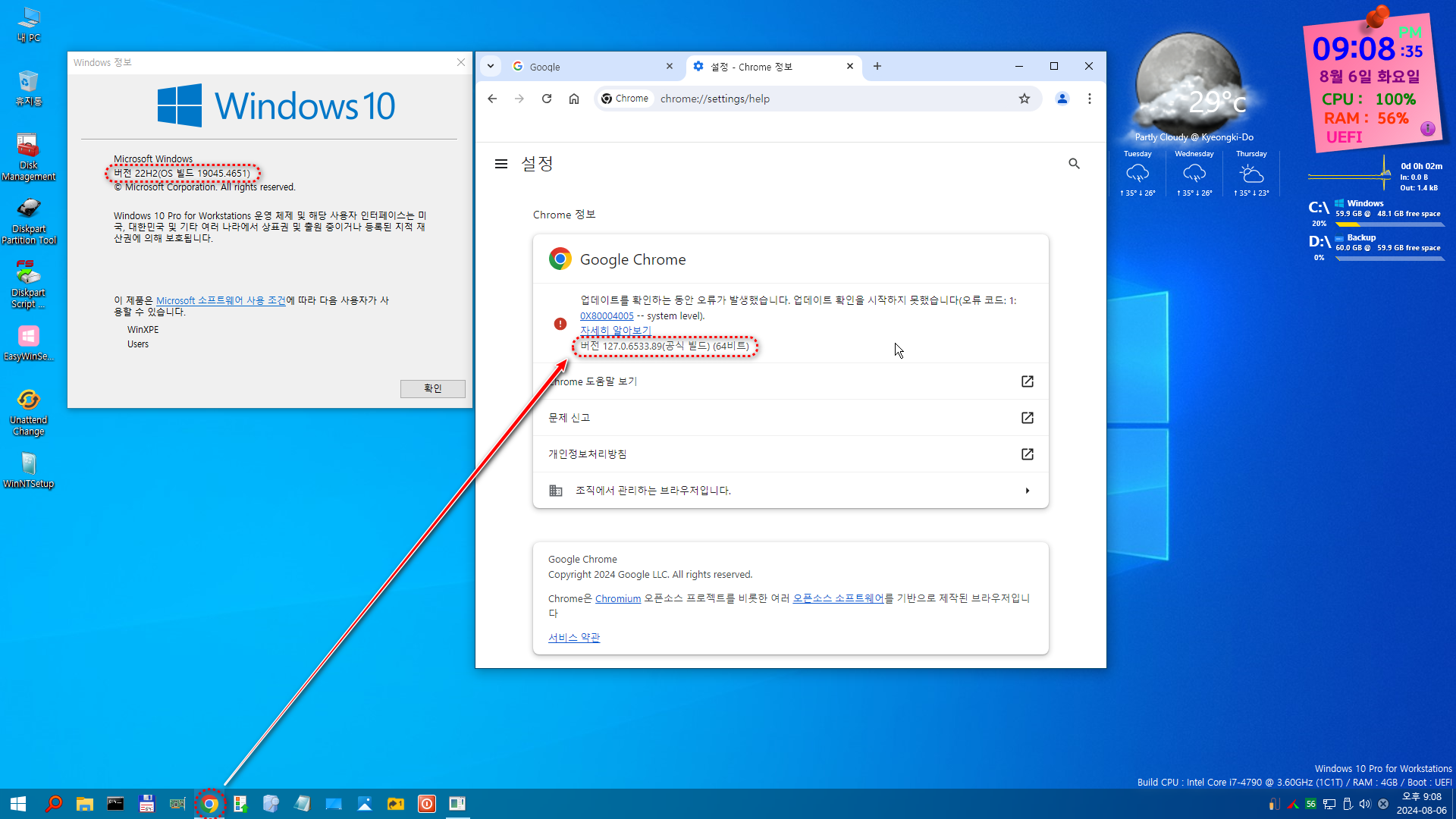The width and height of the screenshot is (1456, 819).
Task: Select the 휴지통 recycle bin icon
Action: click(29, 88)
